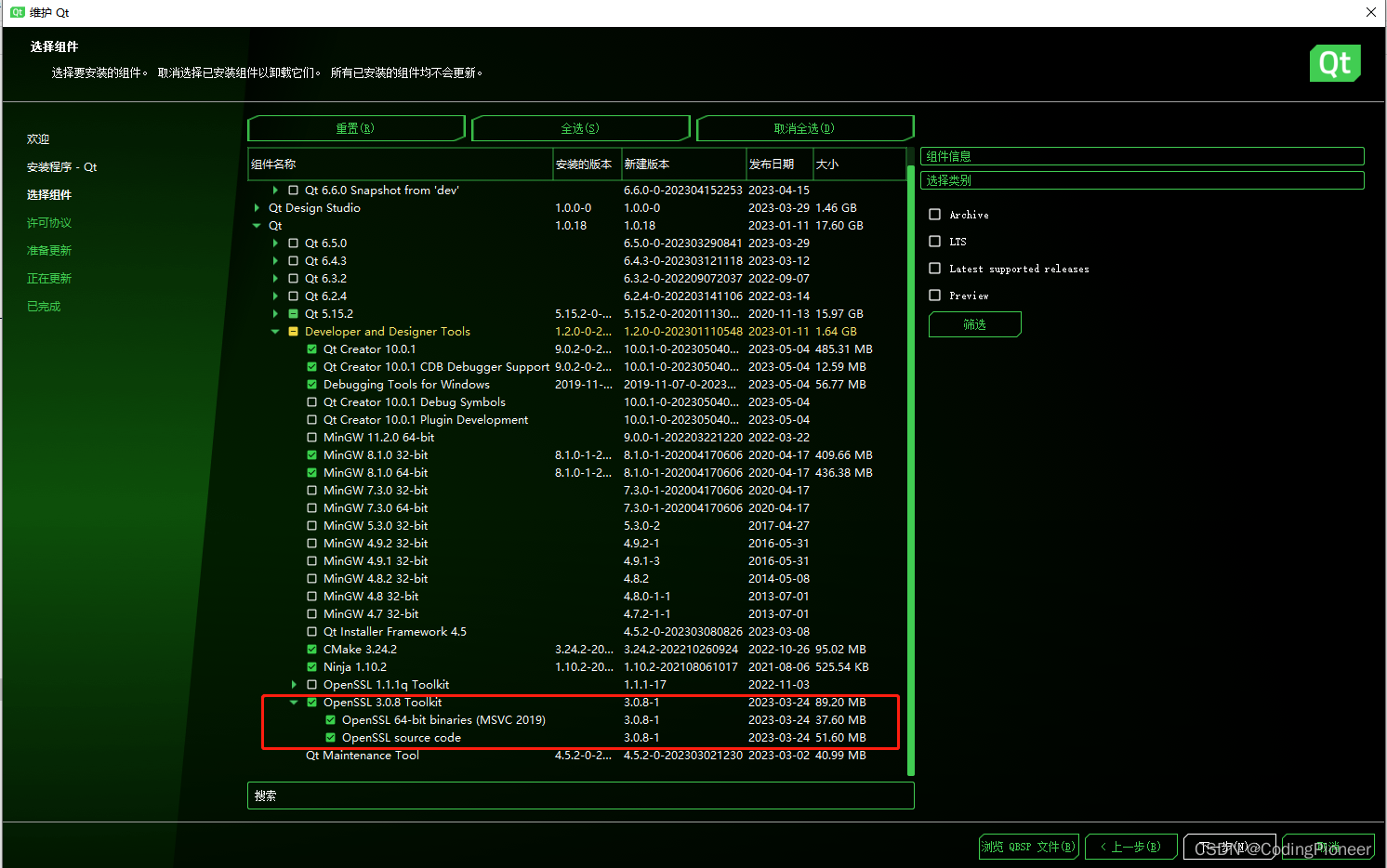Select MinGW 11.2.0 64-bit checkbox
Viewport: 1387px width, 868px height.
click(312, 438)
